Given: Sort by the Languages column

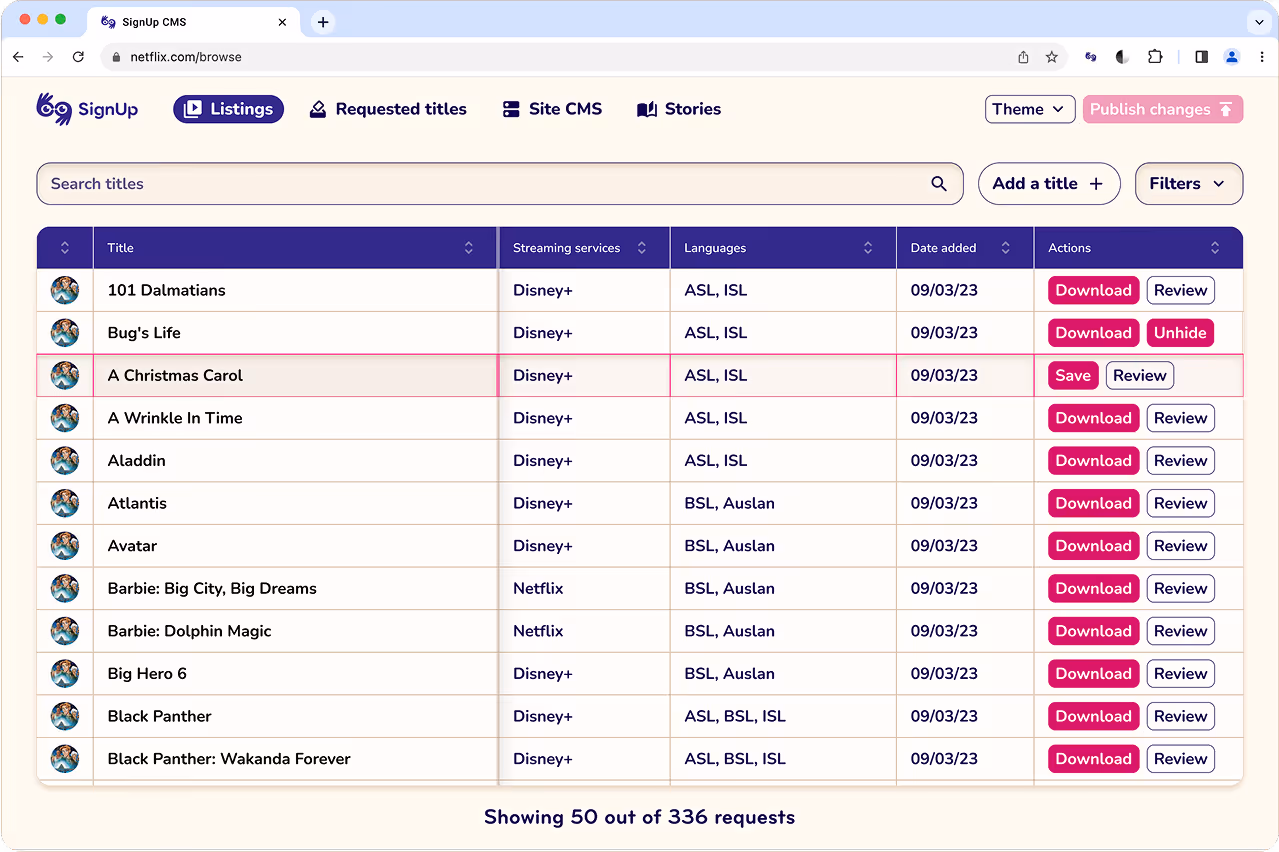Looking at the screenshot, I should (868, 248).
